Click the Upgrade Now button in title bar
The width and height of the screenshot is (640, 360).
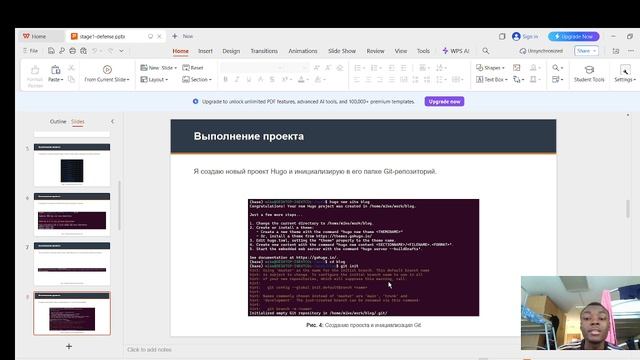573,36
